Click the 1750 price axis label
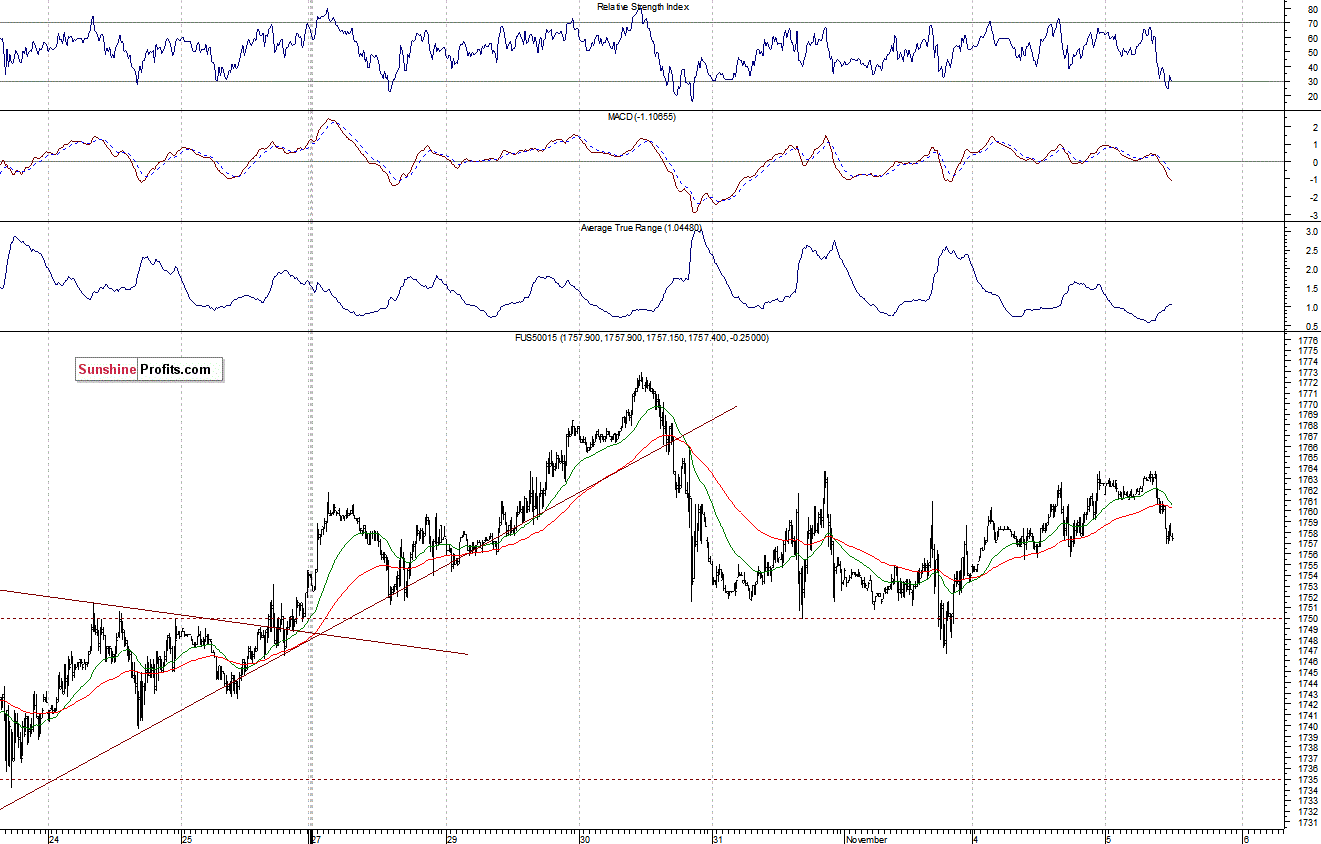1321x844 pixels. pos(1306,618)
